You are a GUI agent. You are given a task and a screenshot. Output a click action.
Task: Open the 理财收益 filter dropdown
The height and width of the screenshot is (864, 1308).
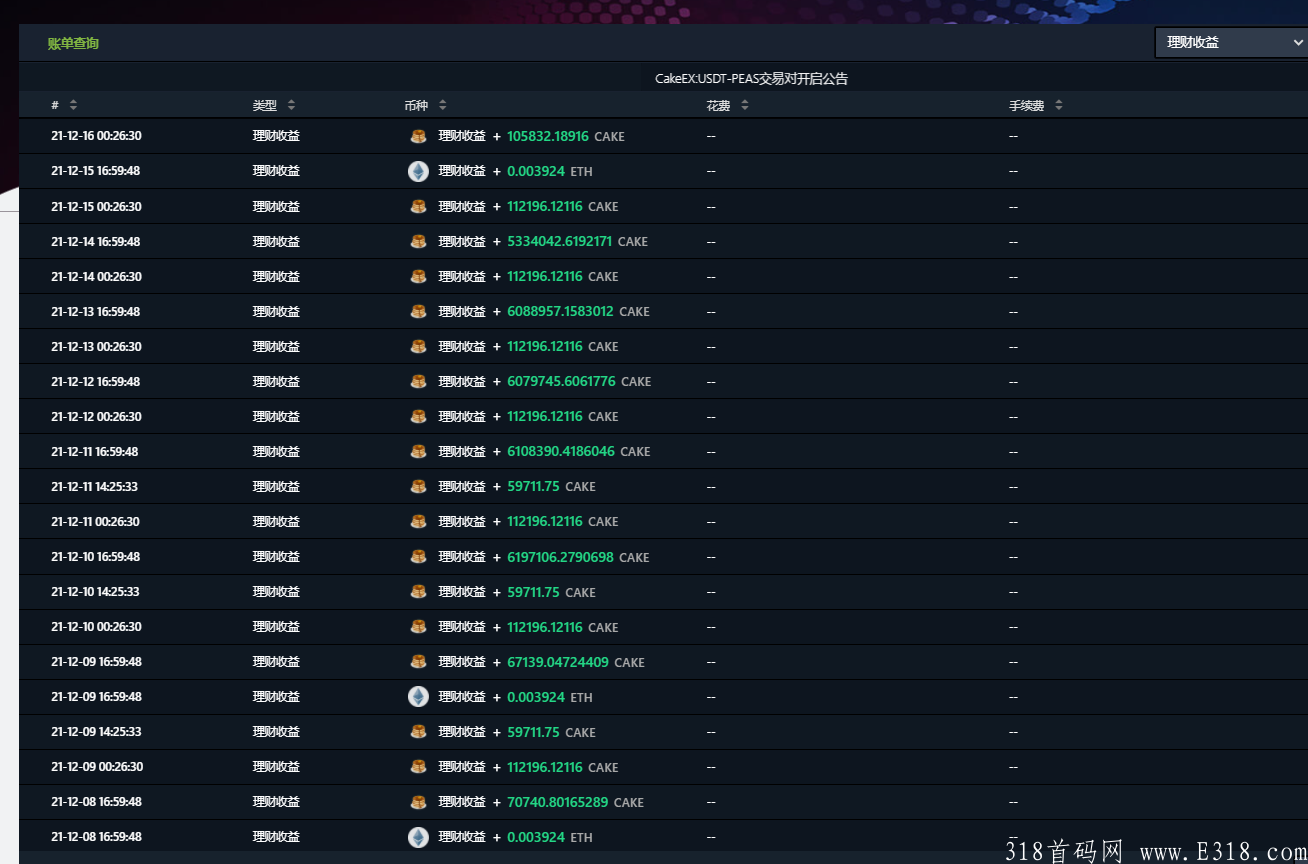tap(1231, 42)
